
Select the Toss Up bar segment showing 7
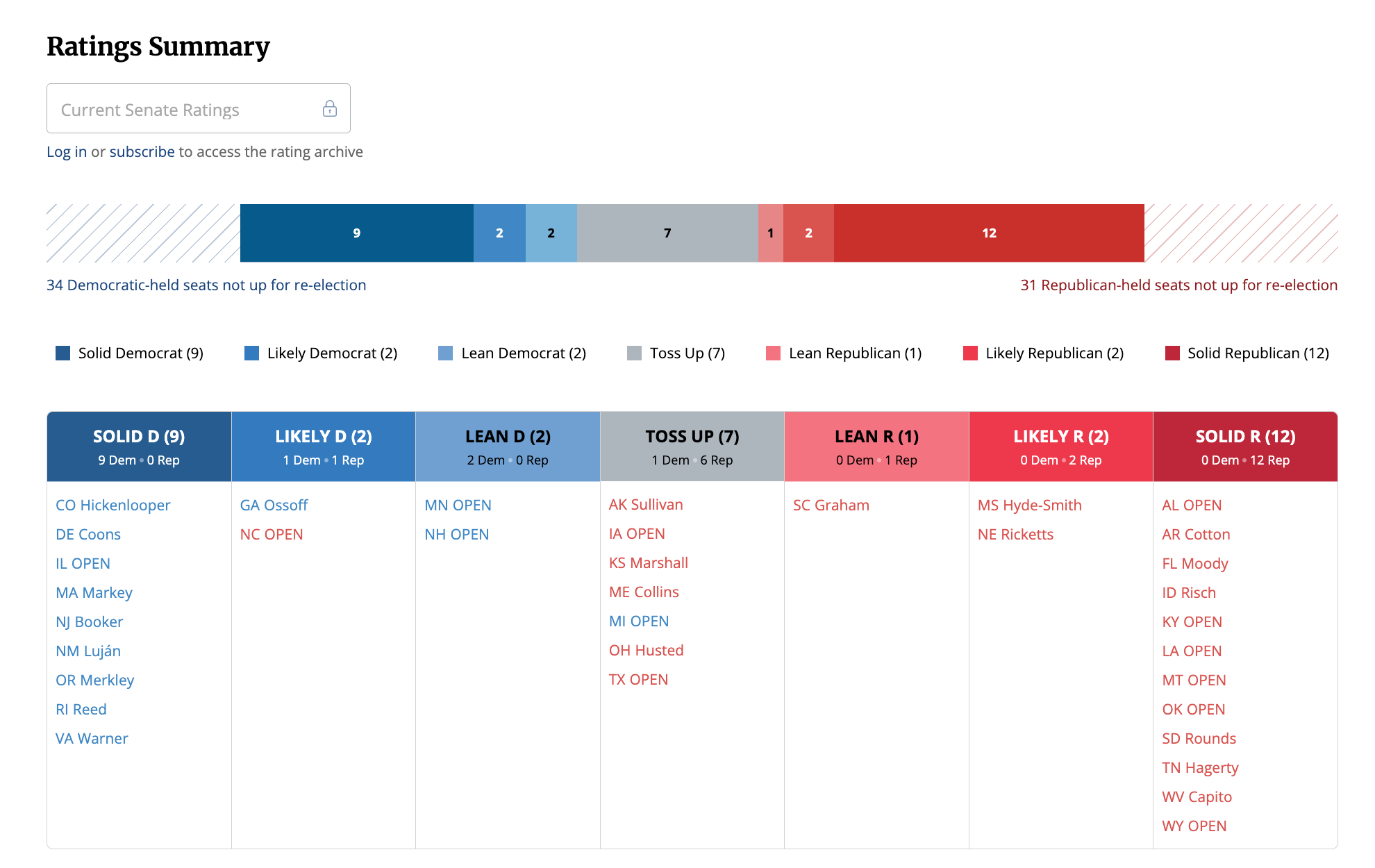pos(667,233)
